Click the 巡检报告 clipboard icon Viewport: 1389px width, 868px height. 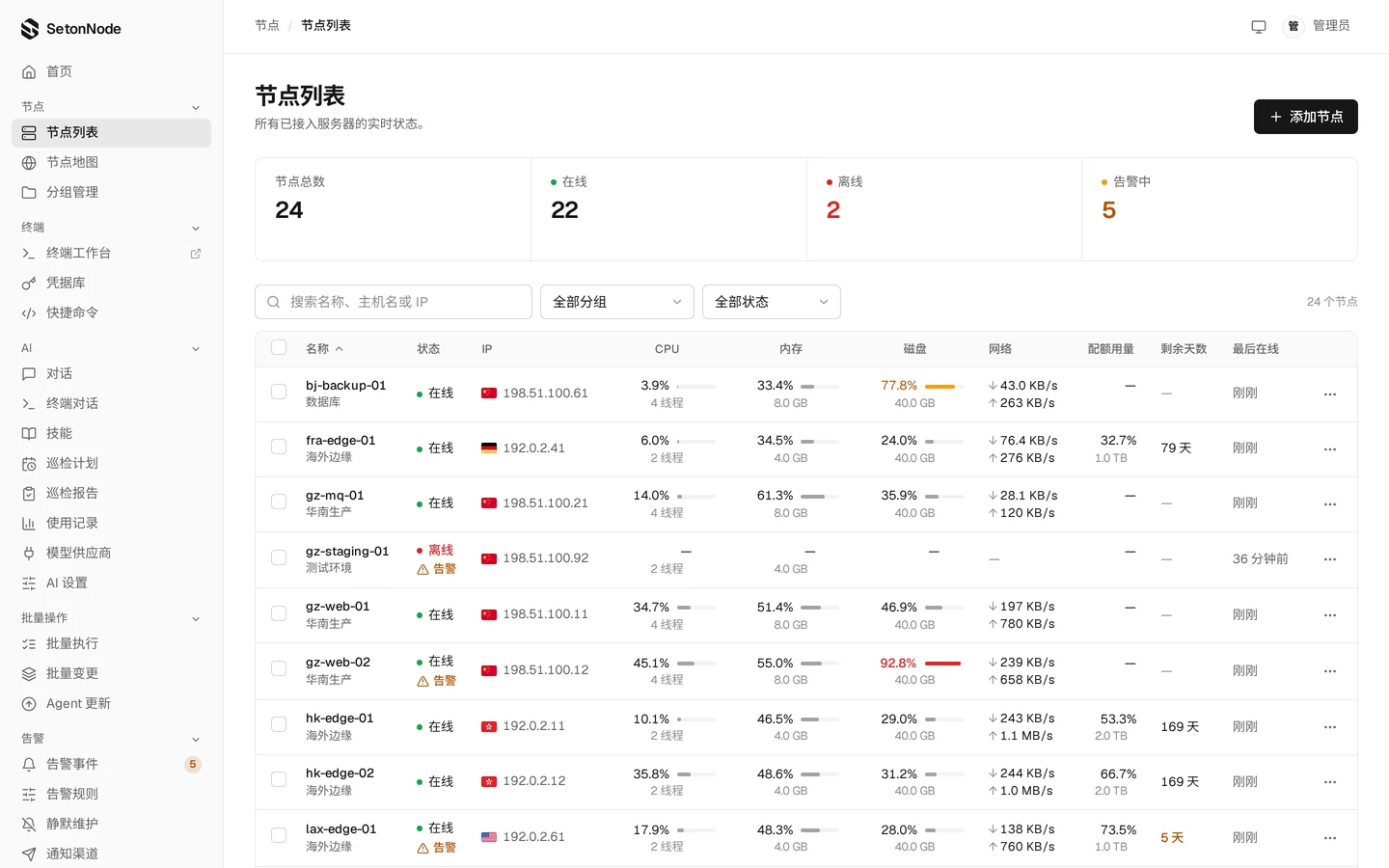[x=29, y=494]
